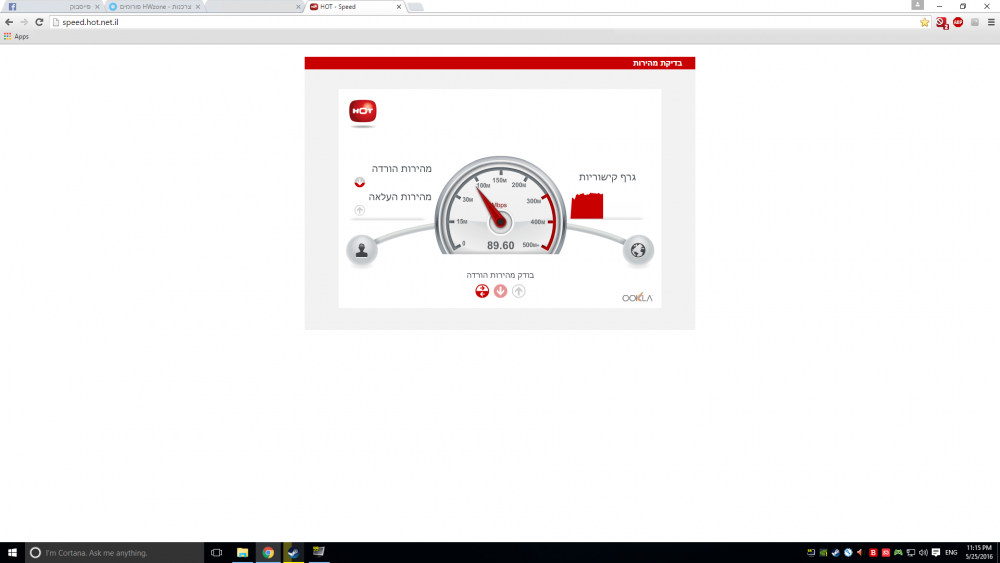Image resolution: width=1000 pixels, height=563 pixels.
Task: Click the grey upload arrow below the gauge
Action: [518, 291]
